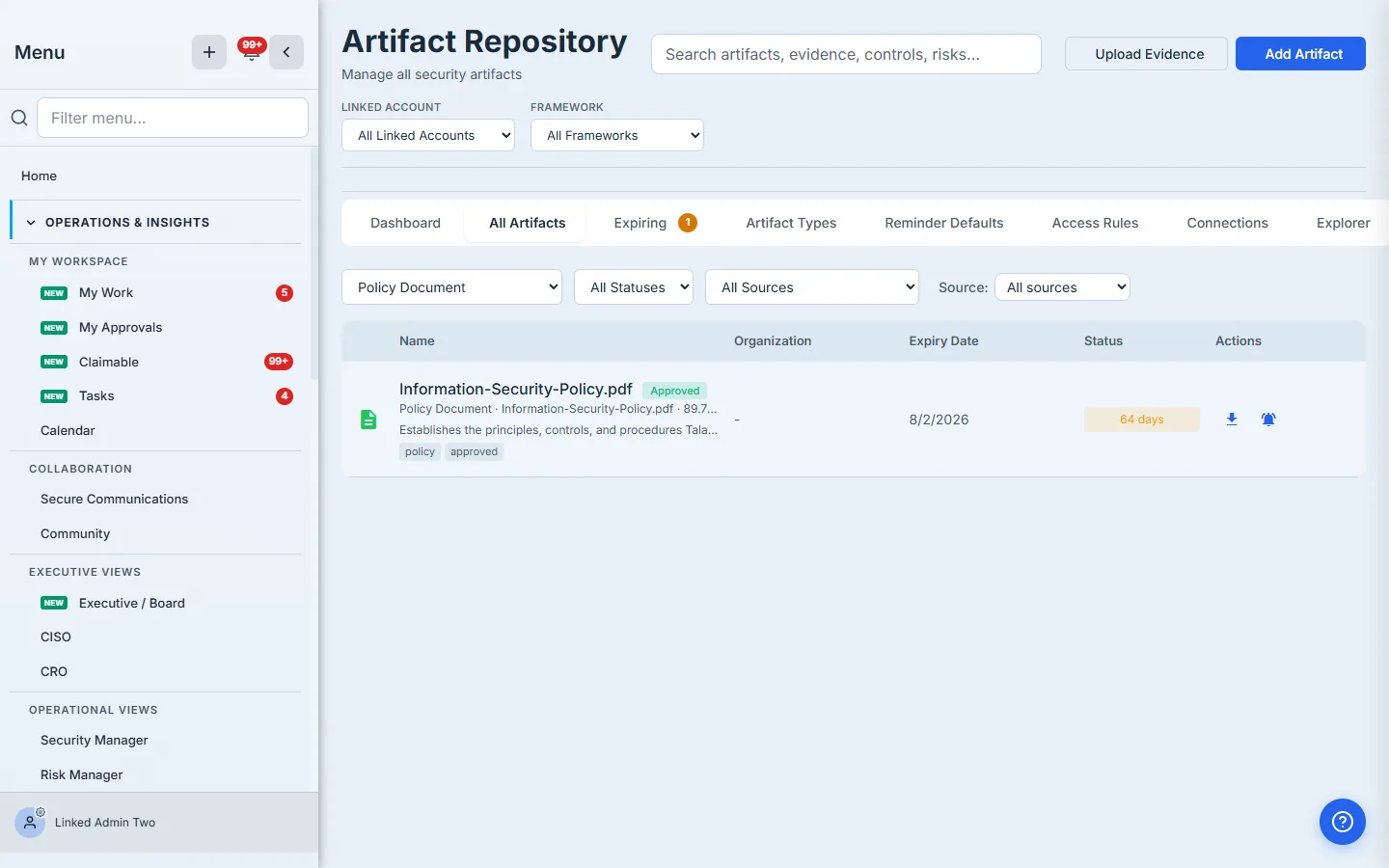Click the NEW badge beside My Approvals
The image size is (1389, 868).
coord(54,328)
